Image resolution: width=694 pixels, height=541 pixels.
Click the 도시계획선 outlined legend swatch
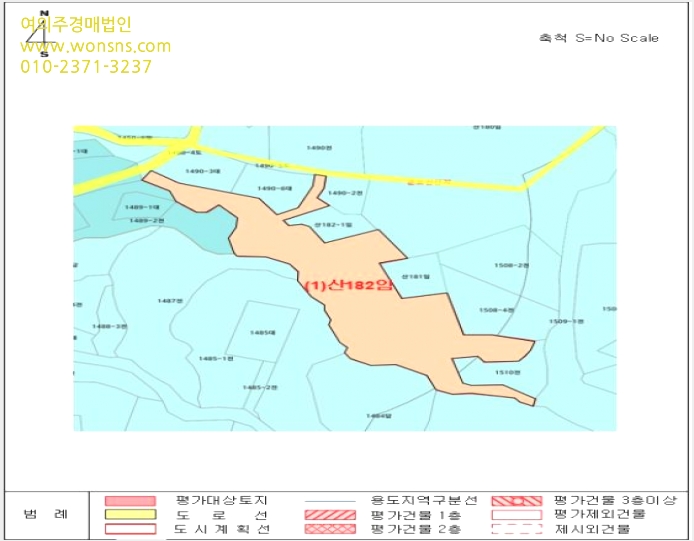click(x=131, y=529)
